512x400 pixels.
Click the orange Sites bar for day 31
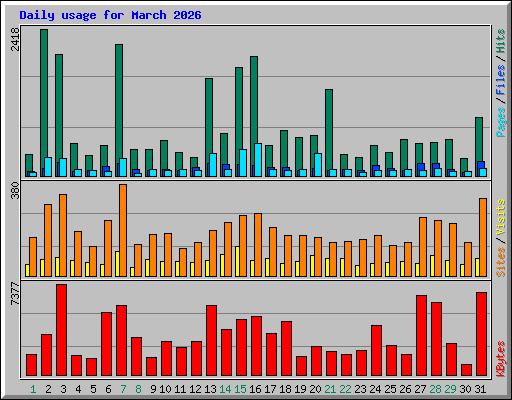point(483,237)
